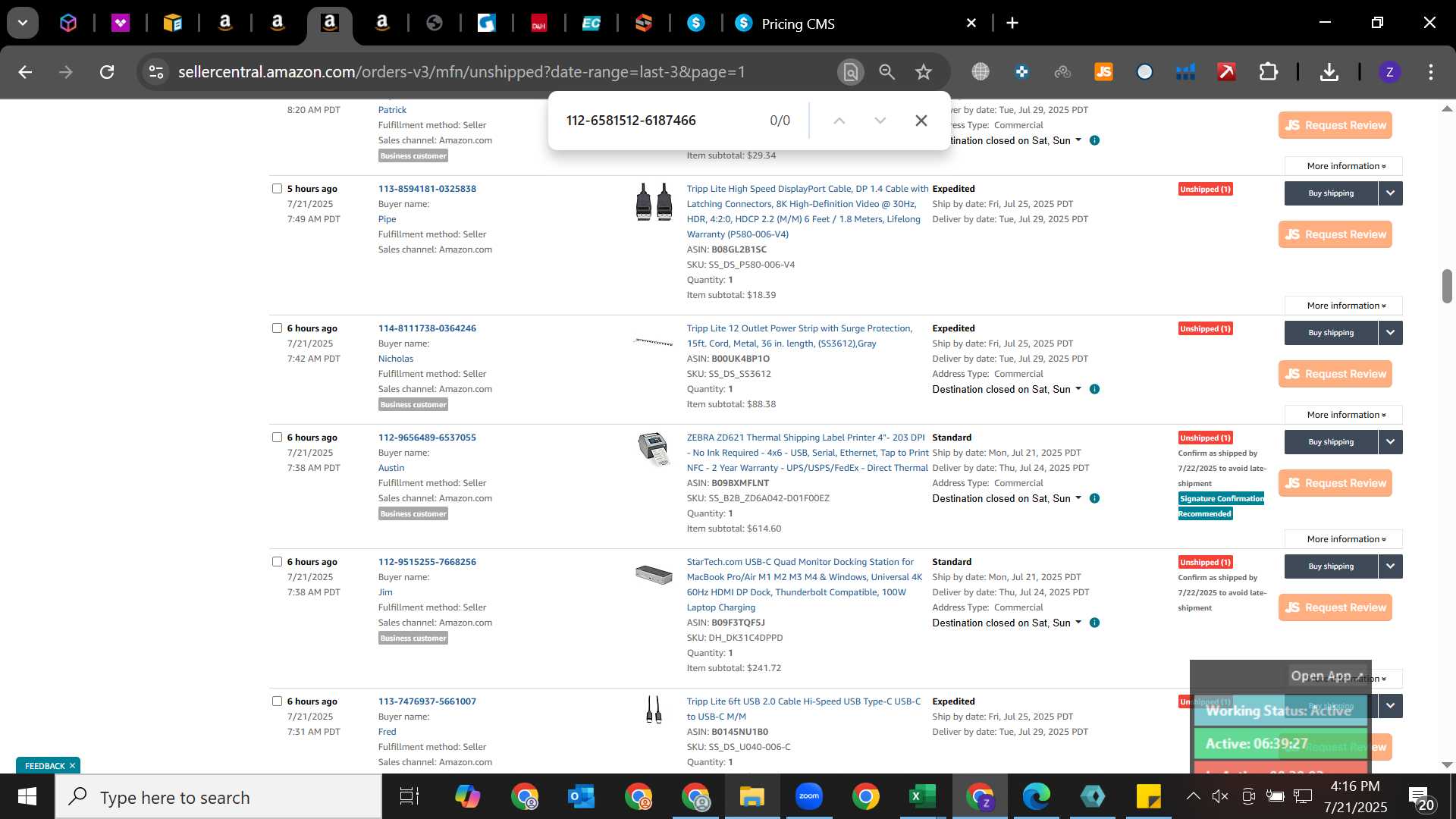Image resolution: width=1456 pixels, height=819 pixels.
Task: Expand More information below the DisplayPort cable order
Action: [1344, 306]
